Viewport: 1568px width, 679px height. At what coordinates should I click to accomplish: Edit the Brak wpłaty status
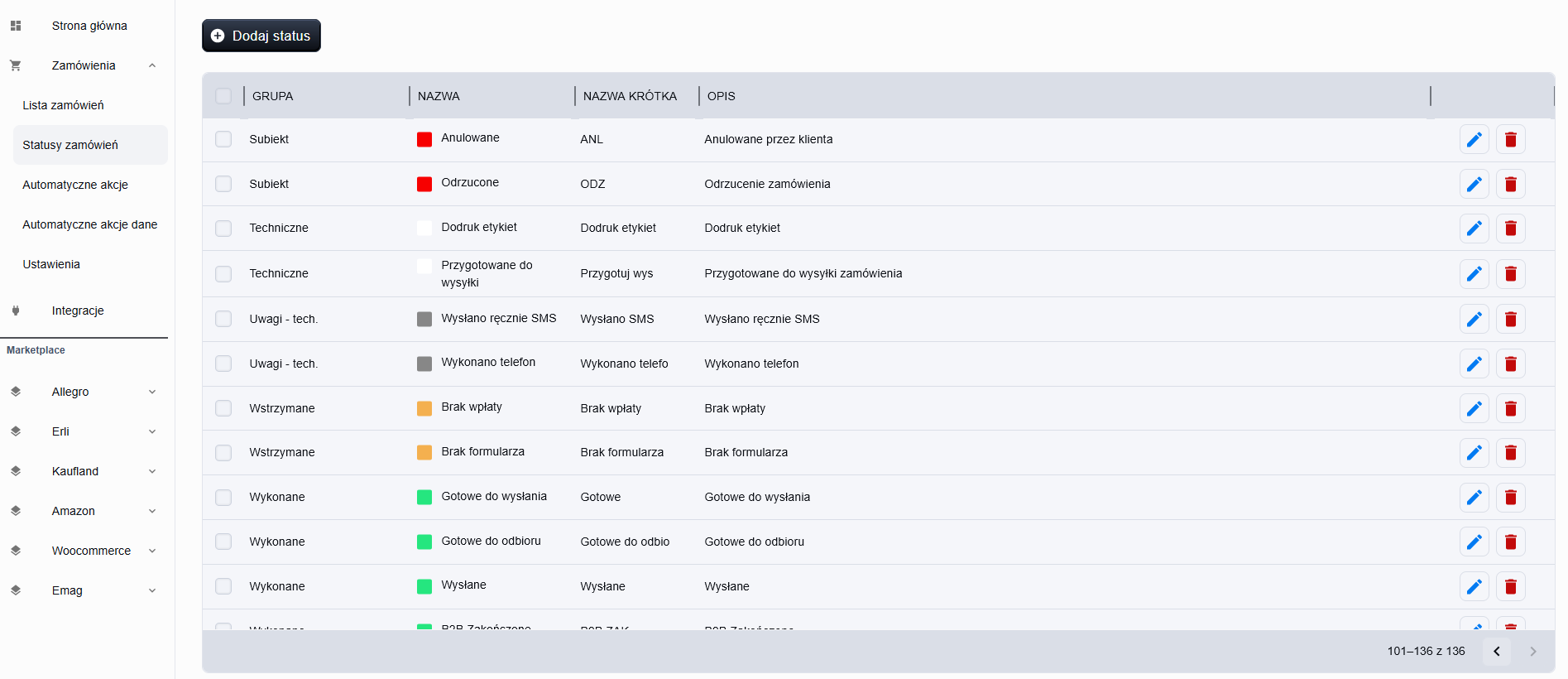(x=1474, y=408)
